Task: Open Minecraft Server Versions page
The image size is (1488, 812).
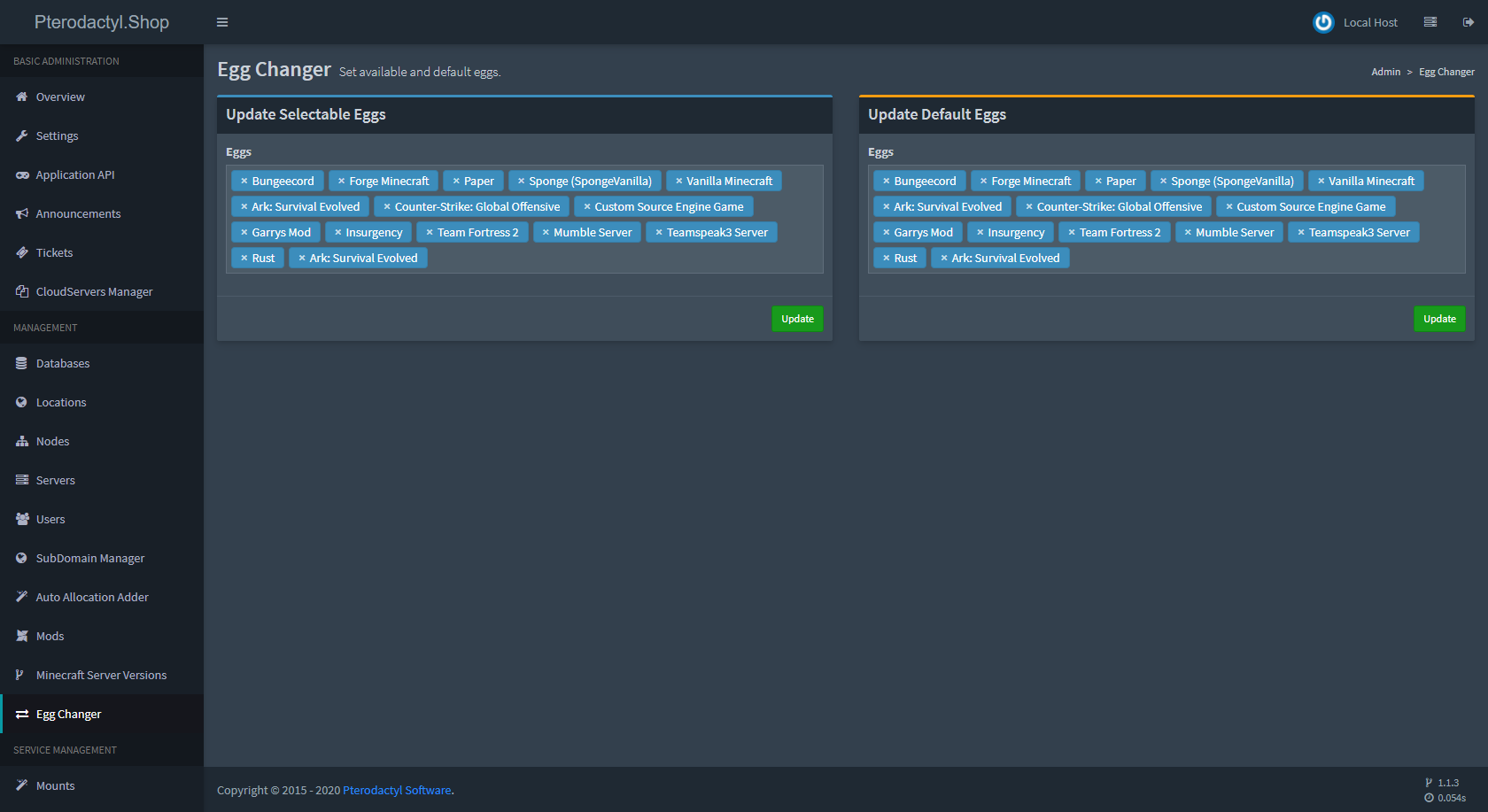Action: [101, 676]
